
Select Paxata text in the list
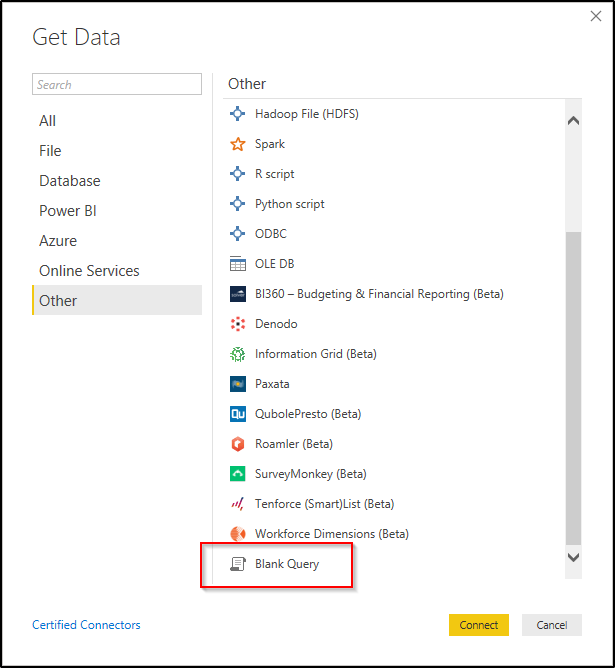click(x=272, y=384)
